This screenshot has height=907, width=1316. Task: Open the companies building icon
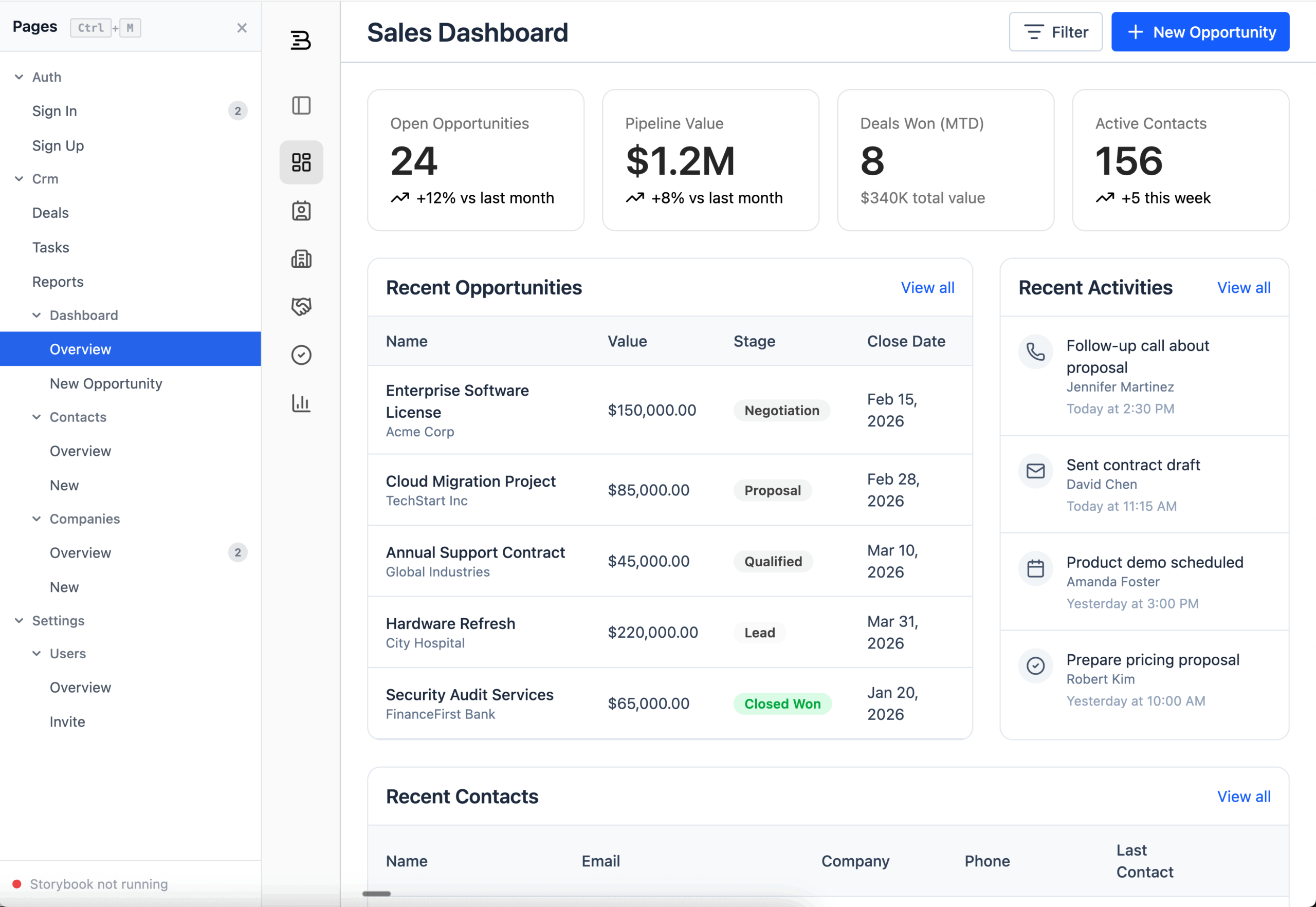pos(301,259)
